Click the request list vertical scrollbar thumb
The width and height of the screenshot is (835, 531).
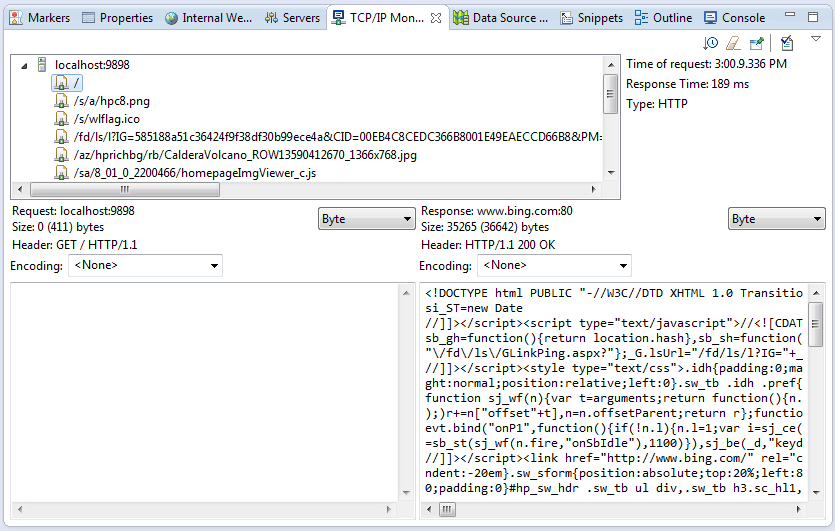(x=610, y=94)
